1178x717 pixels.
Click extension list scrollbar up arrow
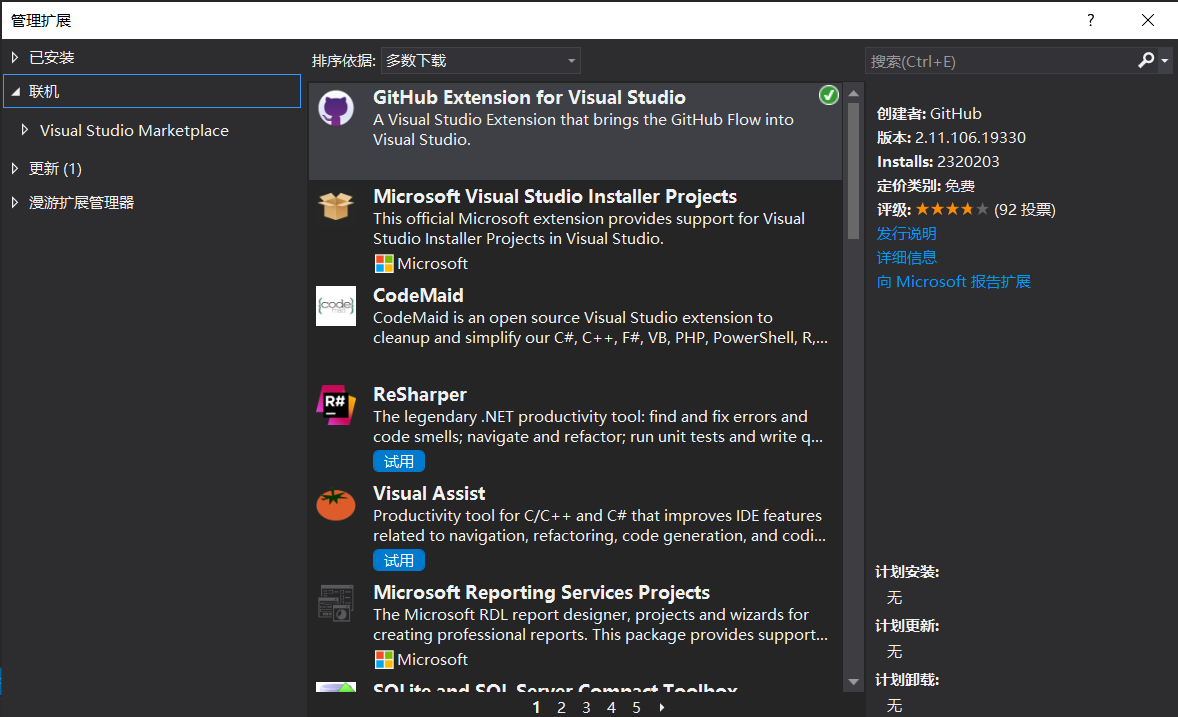coord(853,94)
